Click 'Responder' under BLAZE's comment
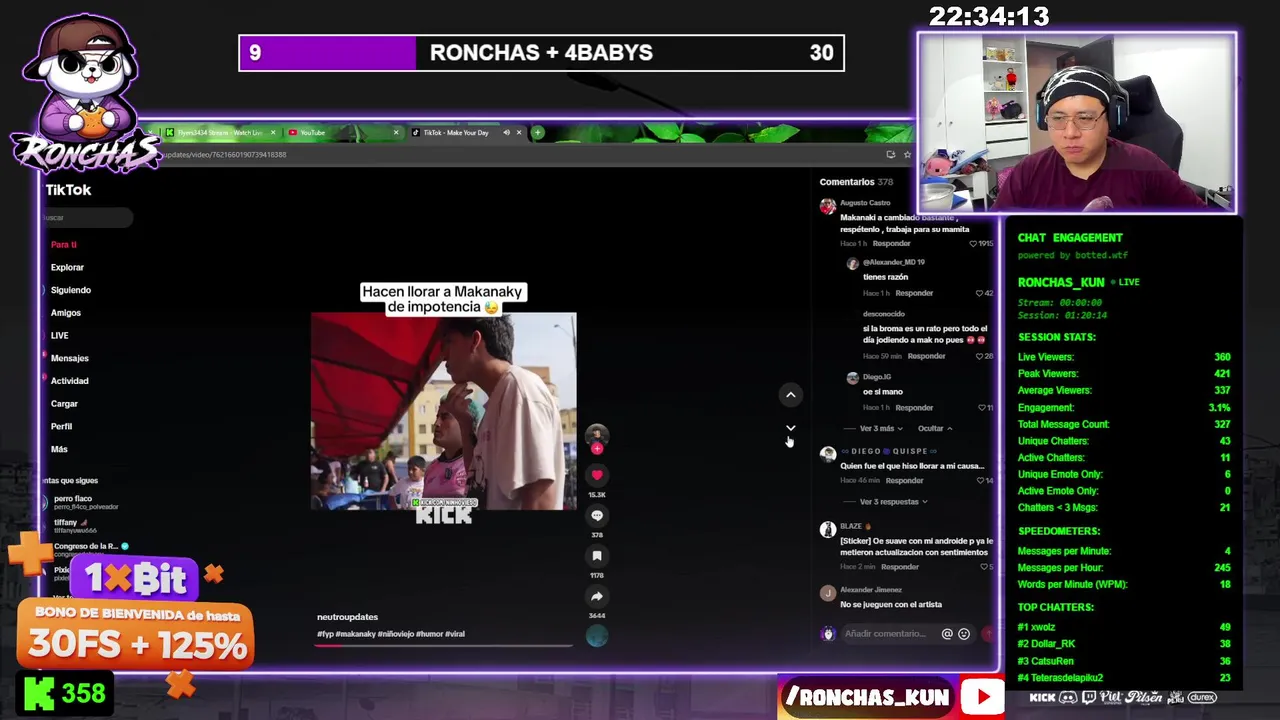1280x720 pixels. pyautogui.click(x=900, y=567)
